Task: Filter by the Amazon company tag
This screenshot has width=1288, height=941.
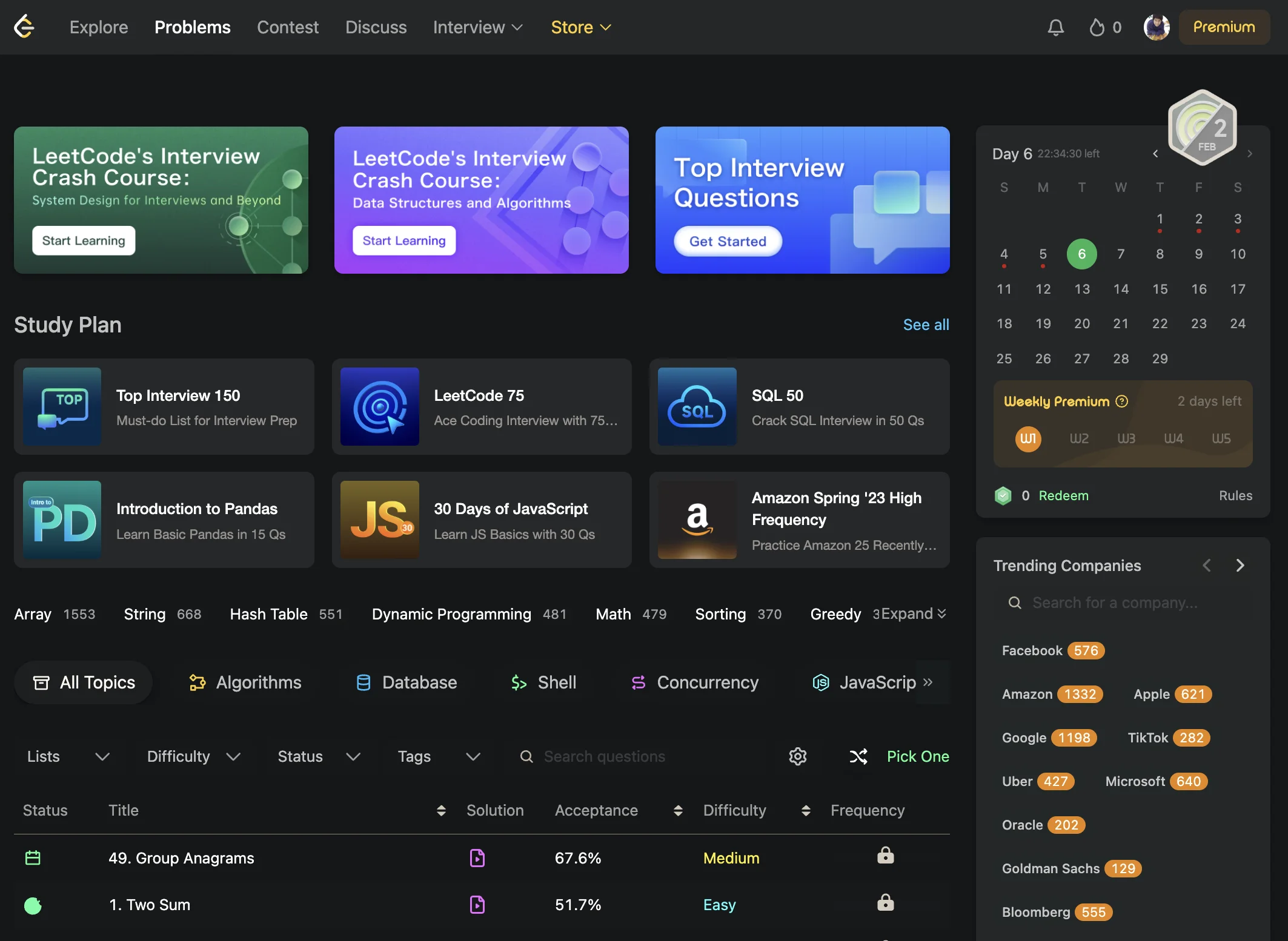Action: 1052,695
